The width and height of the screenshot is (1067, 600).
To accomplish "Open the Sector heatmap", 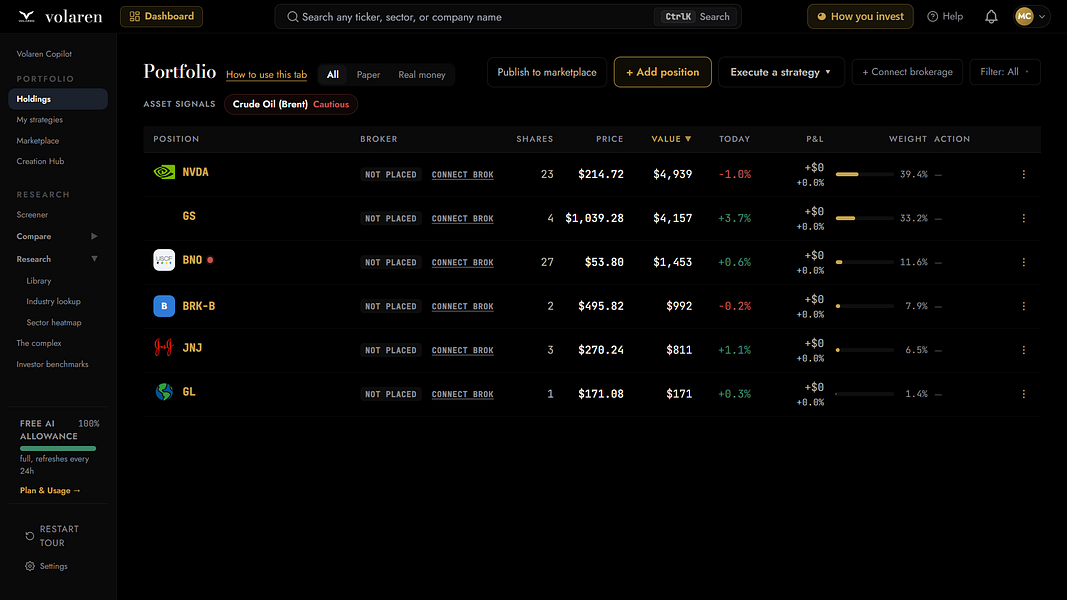I will pyautogui.click(x=54, y=322).
